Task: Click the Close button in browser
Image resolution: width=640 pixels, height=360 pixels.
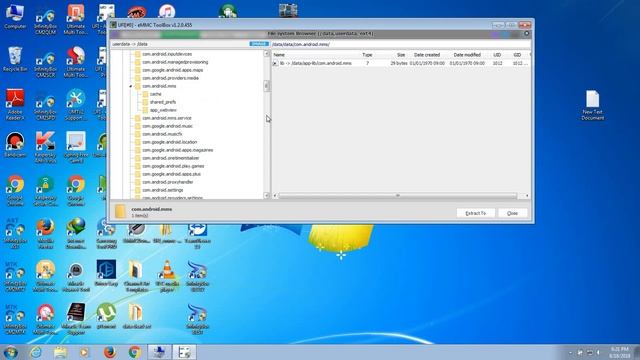Action: coord(512,213)
